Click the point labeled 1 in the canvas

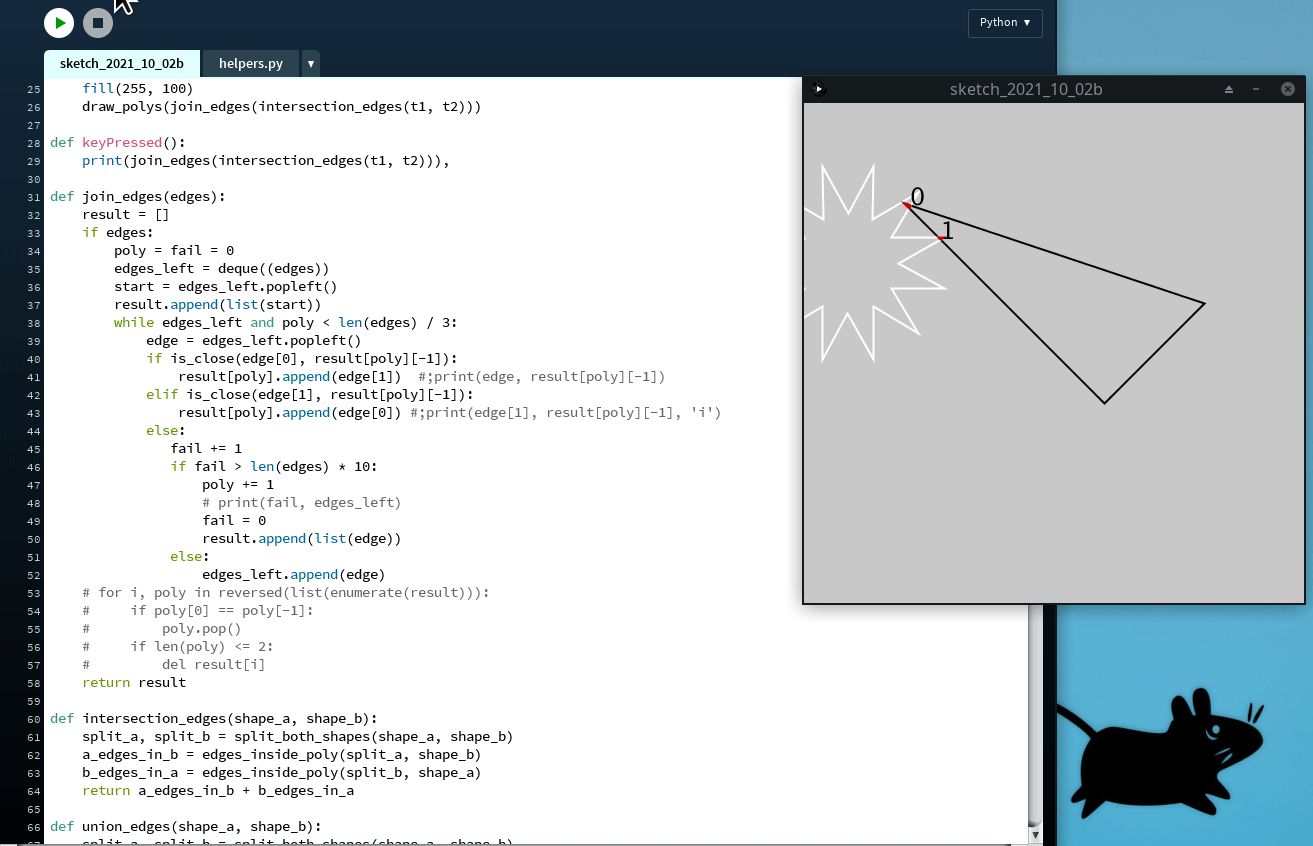(x=940, y=238)
